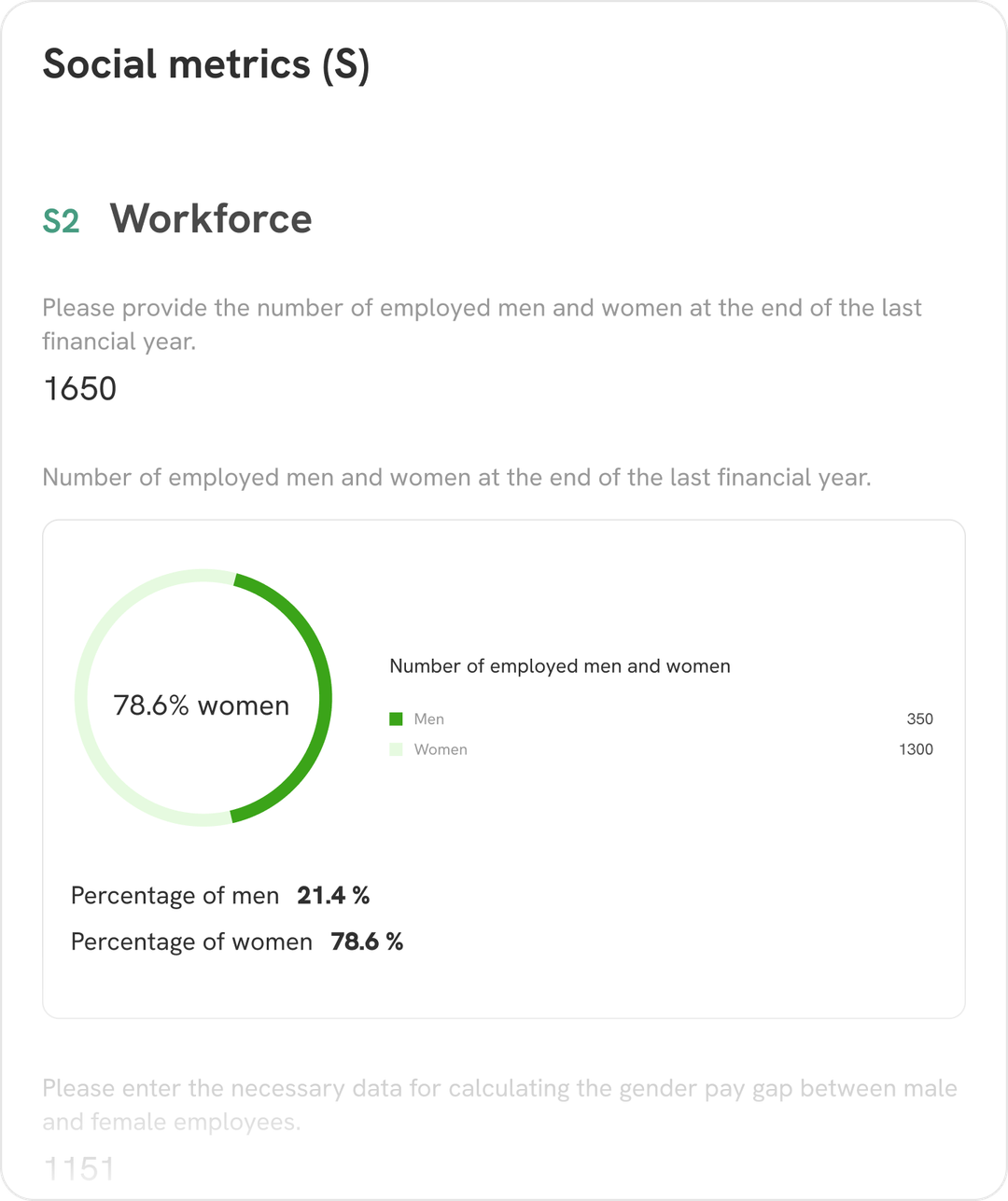The image size is (1008, 1201).
Task: Click the Social metrics (S) title
Action: coord(206,64)
